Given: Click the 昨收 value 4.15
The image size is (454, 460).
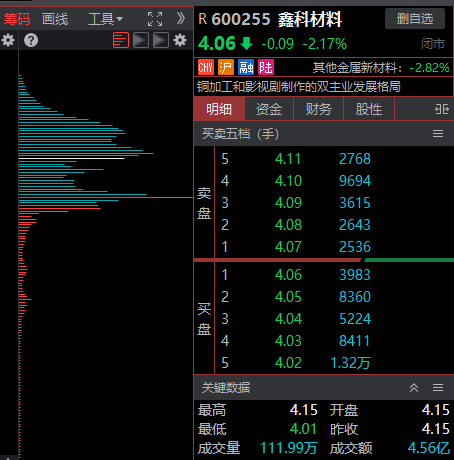Looking at the screenshot, I should tap(436, 429).
